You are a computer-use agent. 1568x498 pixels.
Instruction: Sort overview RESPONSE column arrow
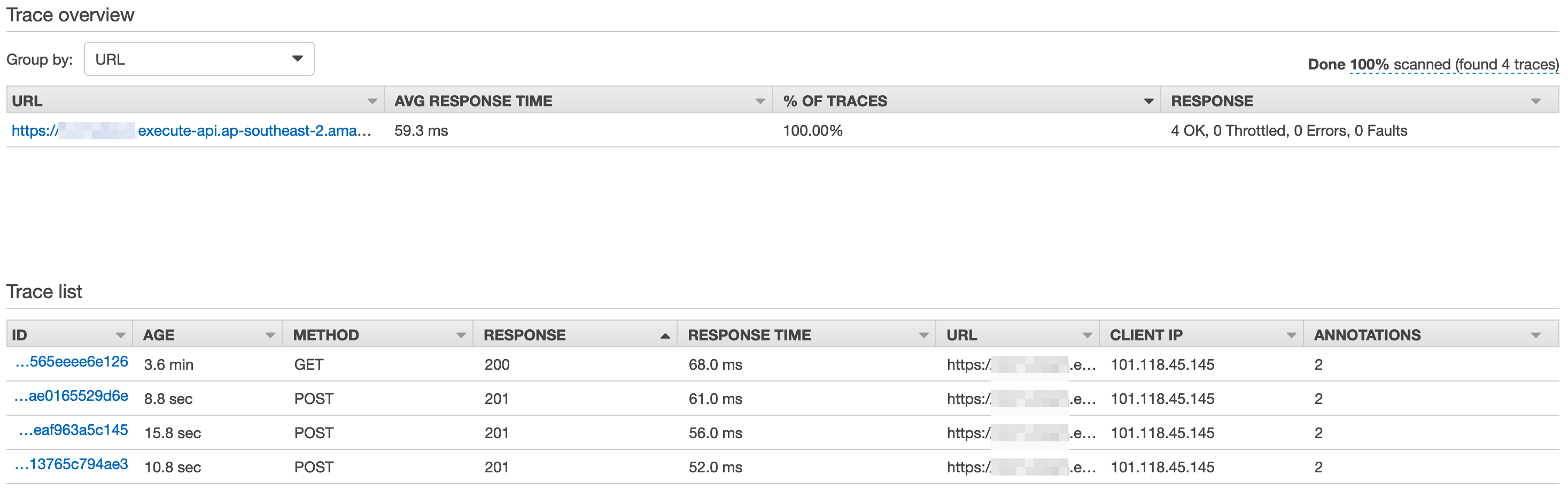coord(1536,101)
